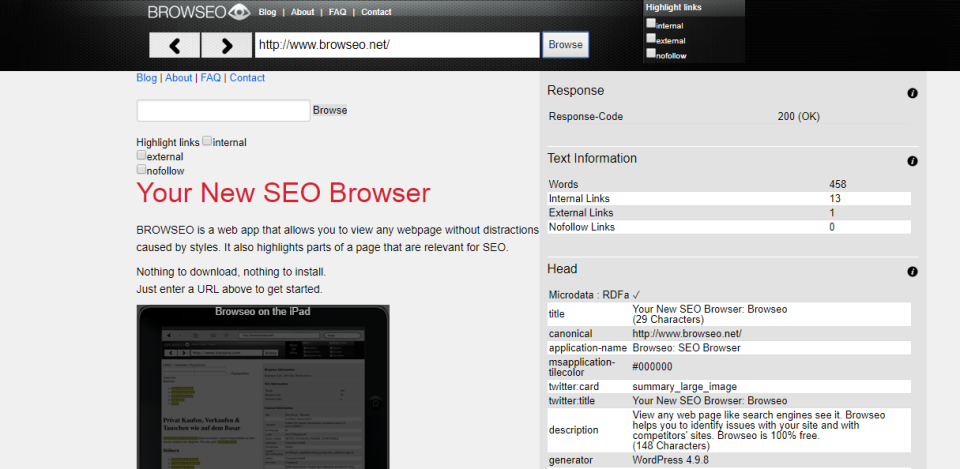Image resolution: width=960 pixels, height=469 pixels.
Task: Focus the empty URL field in page
Action: coord(223,111)
